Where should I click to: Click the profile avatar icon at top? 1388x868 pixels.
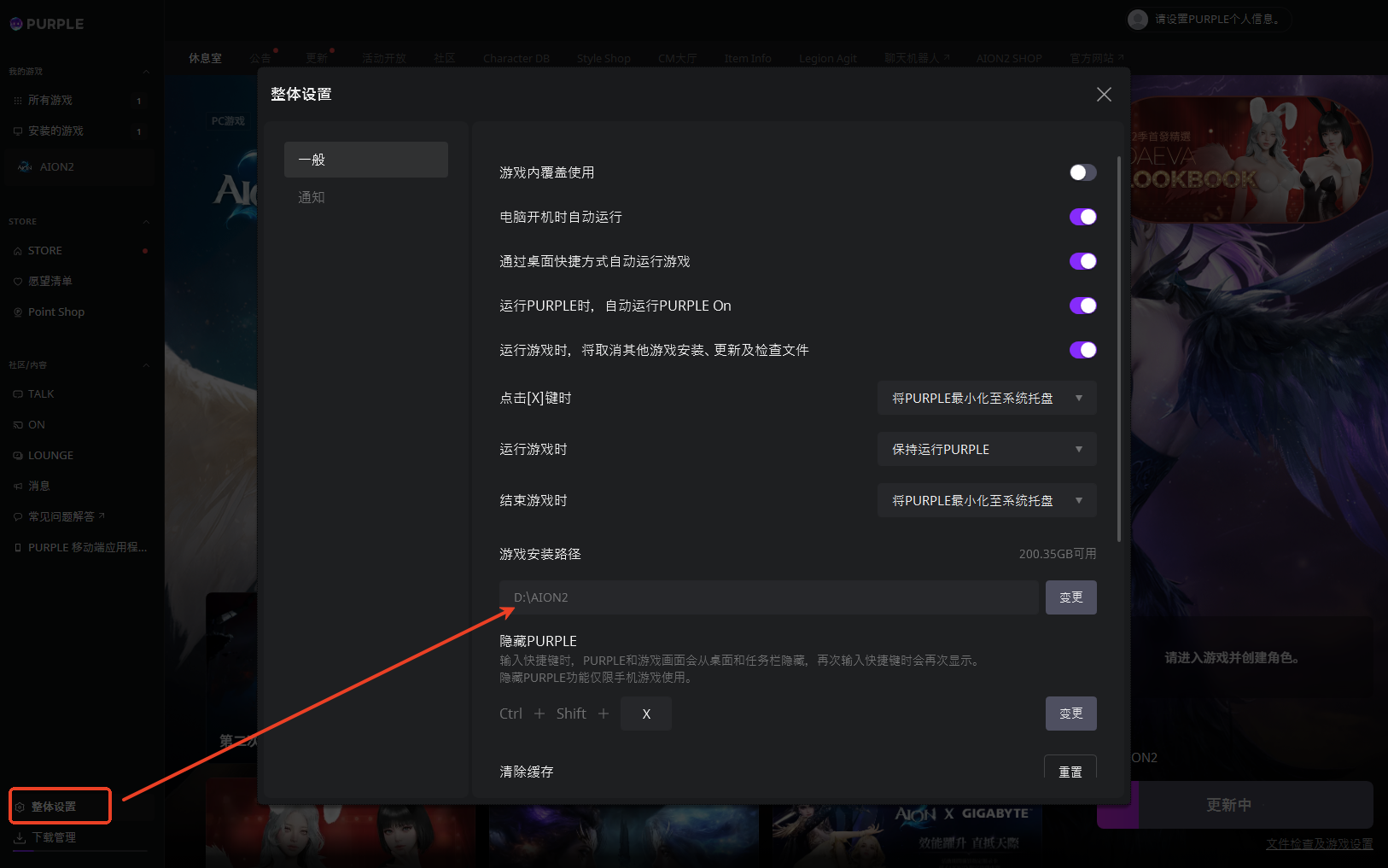coord(1137,19)
